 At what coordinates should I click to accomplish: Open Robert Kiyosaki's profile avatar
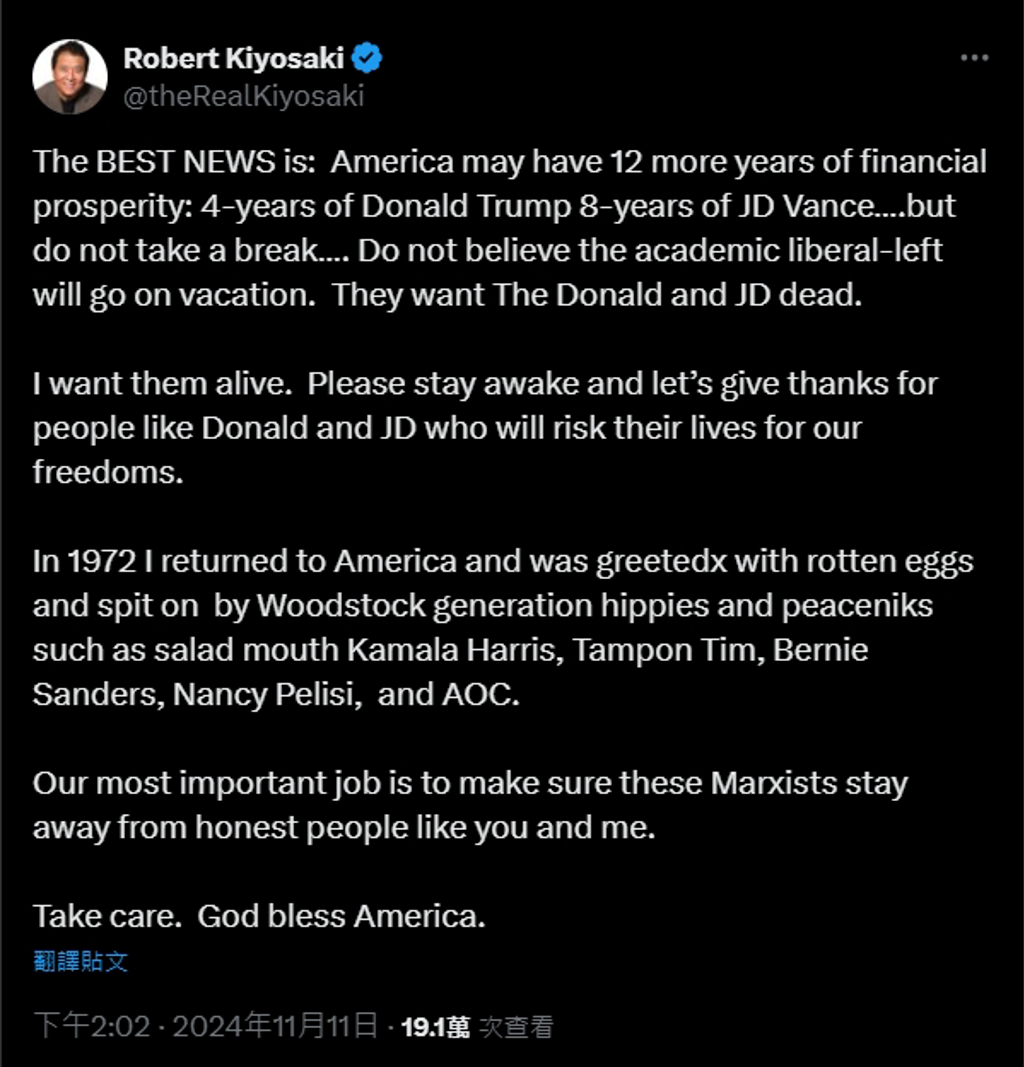click(x=69, y=78)
